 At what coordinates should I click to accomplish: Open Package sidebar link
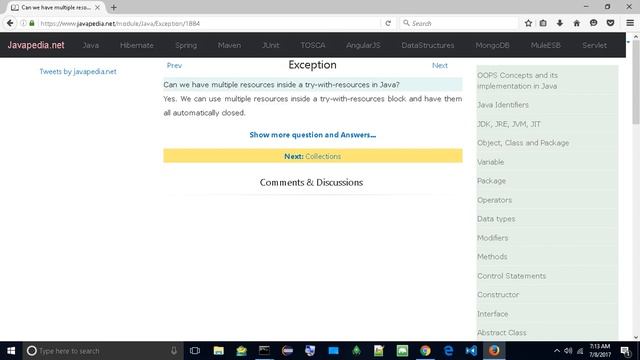(491, 181)
